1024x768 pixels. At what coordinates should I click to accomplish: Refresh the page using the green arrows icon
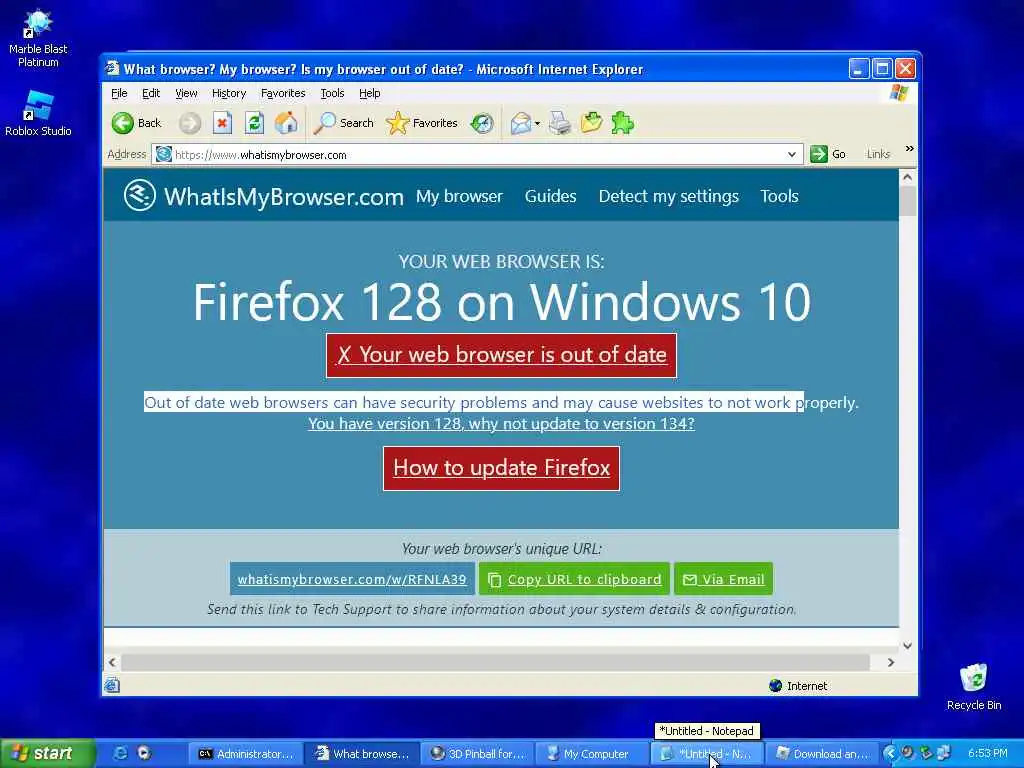(254, 123)
